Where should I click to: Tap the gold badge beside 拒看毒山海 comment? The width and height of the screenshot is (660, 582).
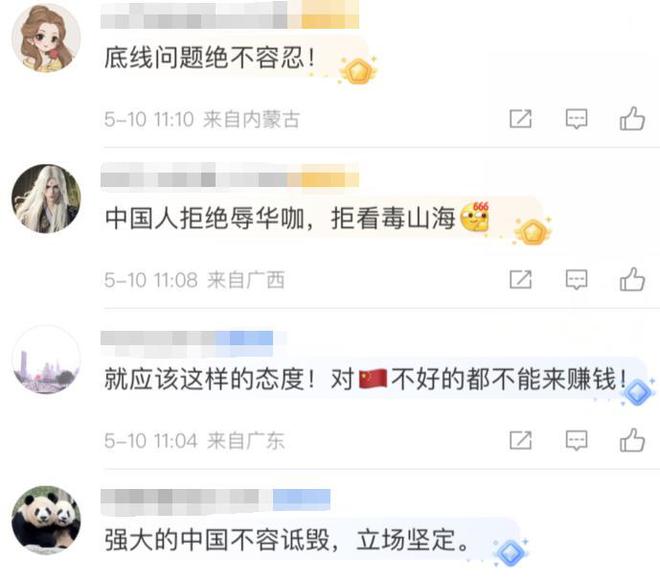tap(533, 231)
